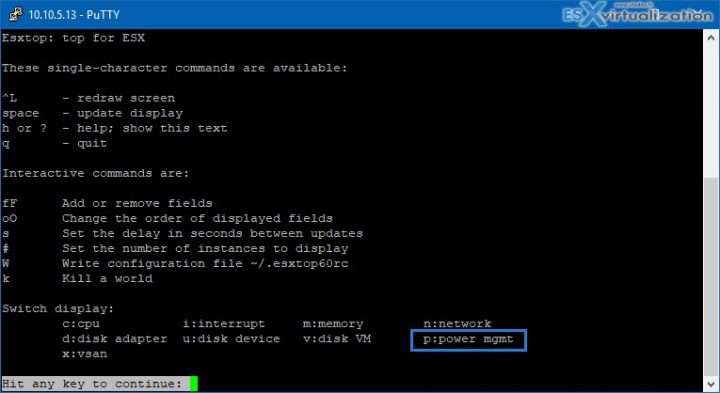The image size is (720, 393).
Task: Click the scrollbar down arrow
Action: (x=711, y=384)
